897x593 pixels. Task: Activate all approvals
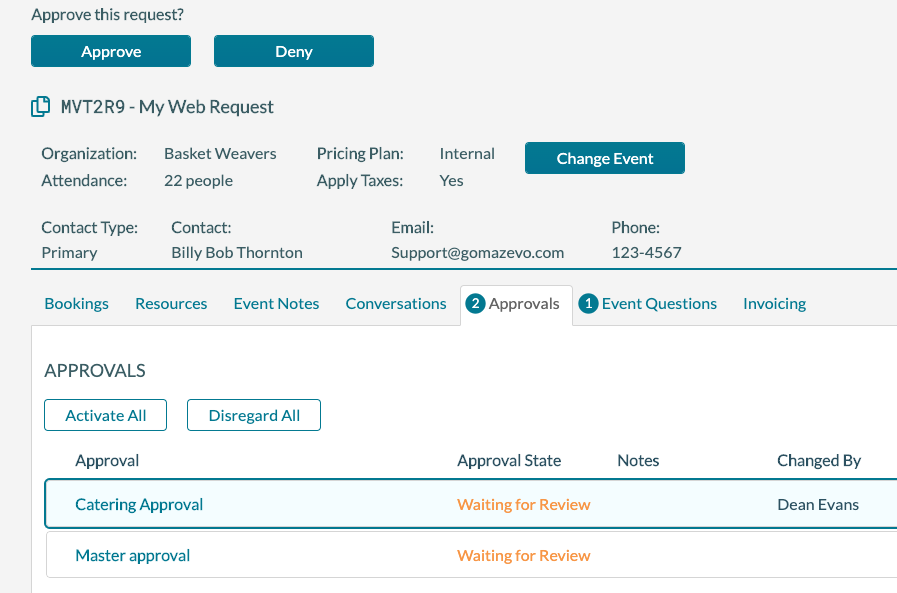pos(105,414)
